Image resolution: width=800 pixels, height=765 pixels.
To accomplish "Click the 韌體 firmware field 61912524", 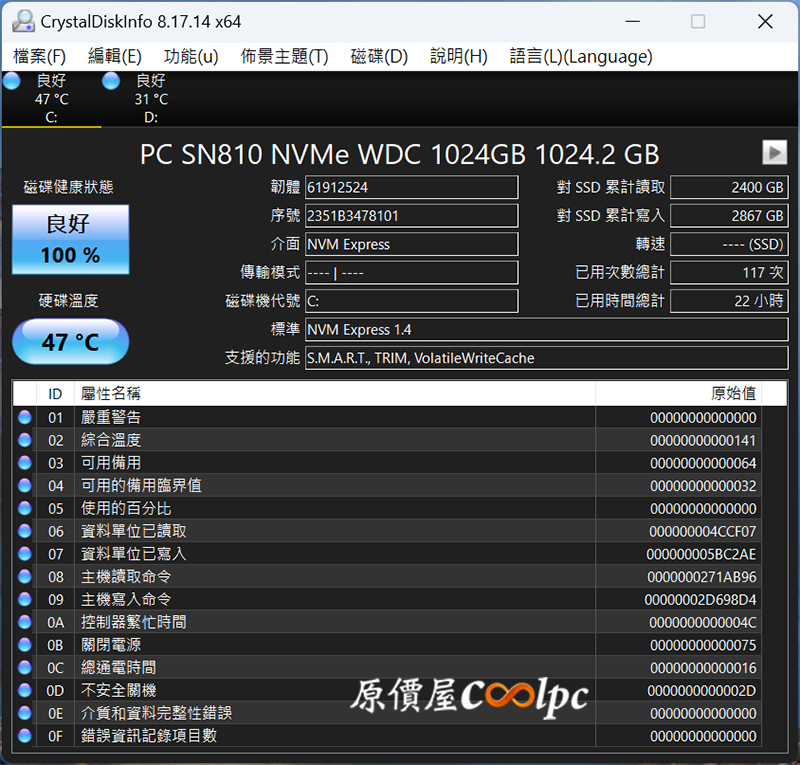I will pos(411,187).
